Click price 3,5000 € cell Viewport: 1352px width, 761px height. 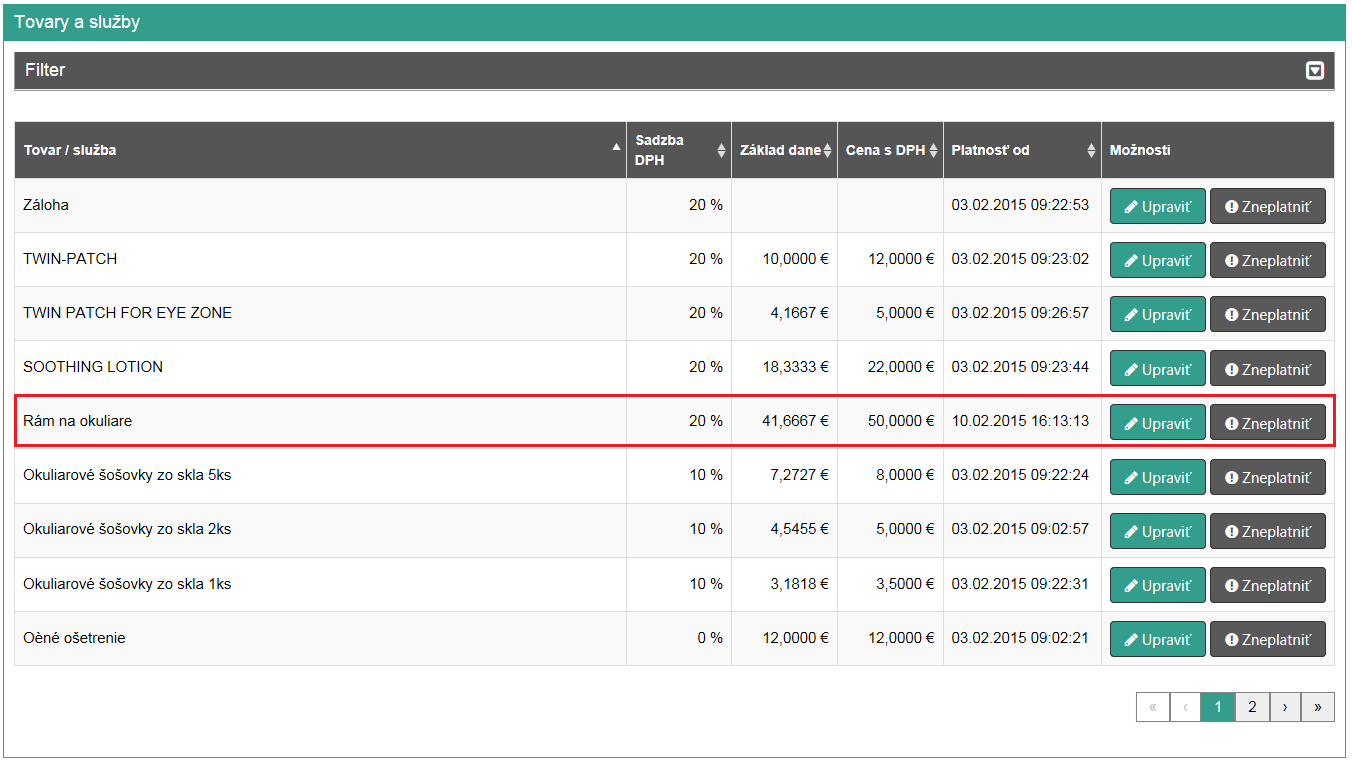(x=891, y=584)
